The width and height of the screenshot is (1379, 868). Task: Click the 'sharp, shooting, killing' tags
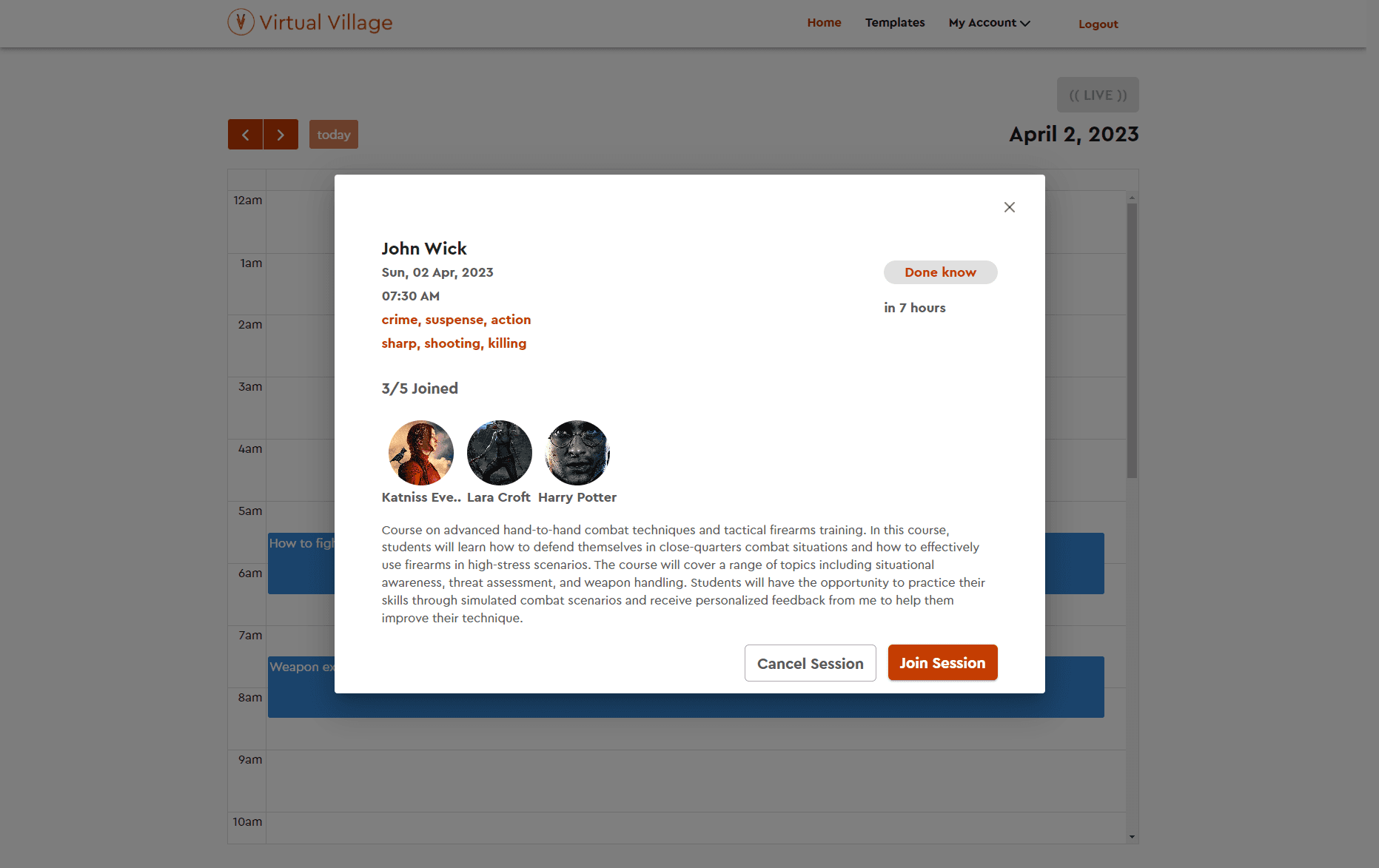(x=454, y=343)
